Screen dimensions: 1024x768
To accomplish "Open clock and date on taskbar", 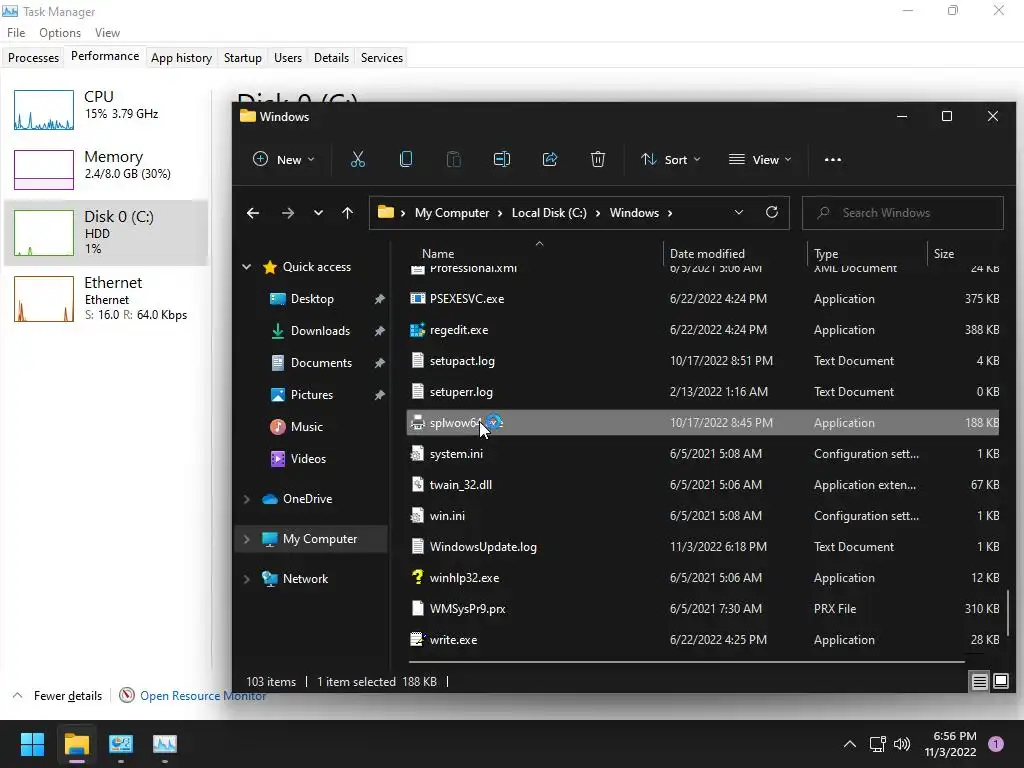I will (950, 744).
